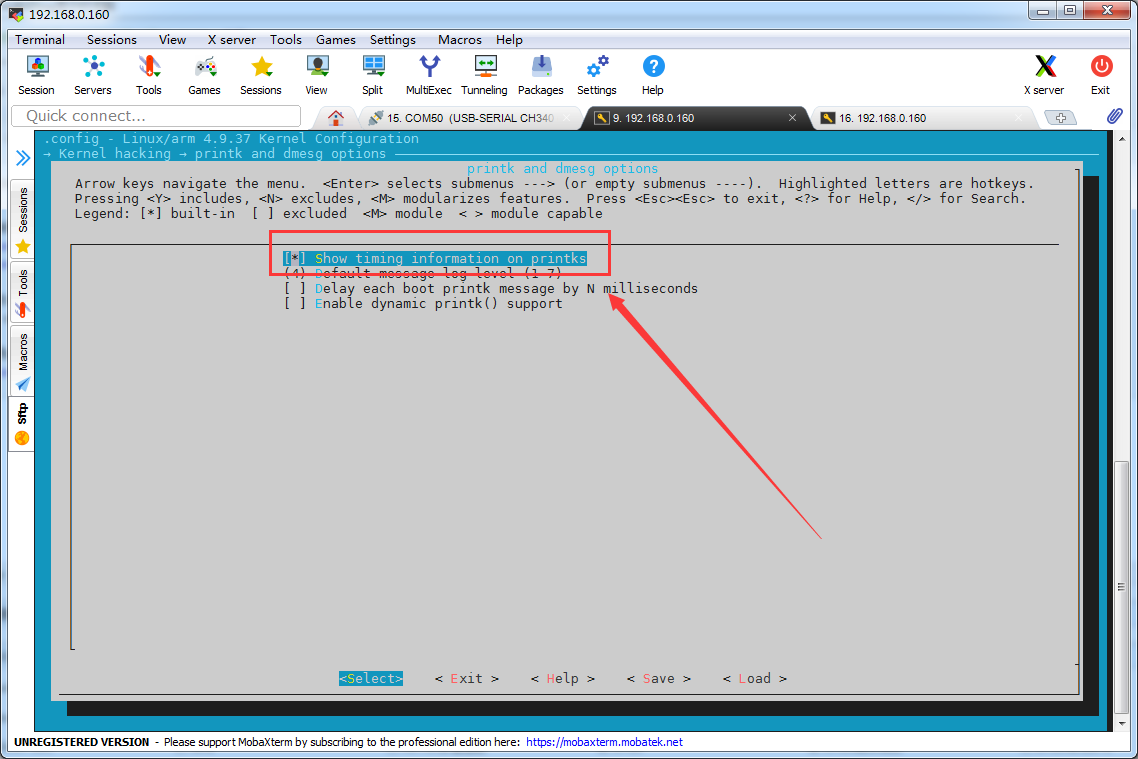The width and height of the screenshot is (1138, 759).
Task: Open the View menu
Action: (173, 40)
